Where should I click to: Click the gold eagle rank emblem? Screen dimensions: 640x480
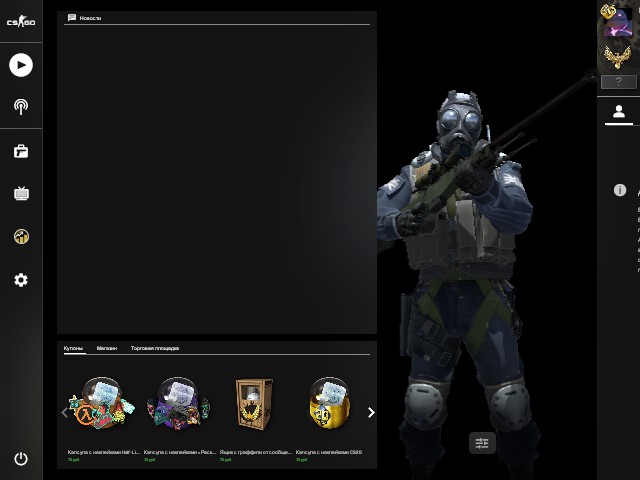(x=617, y=58)
